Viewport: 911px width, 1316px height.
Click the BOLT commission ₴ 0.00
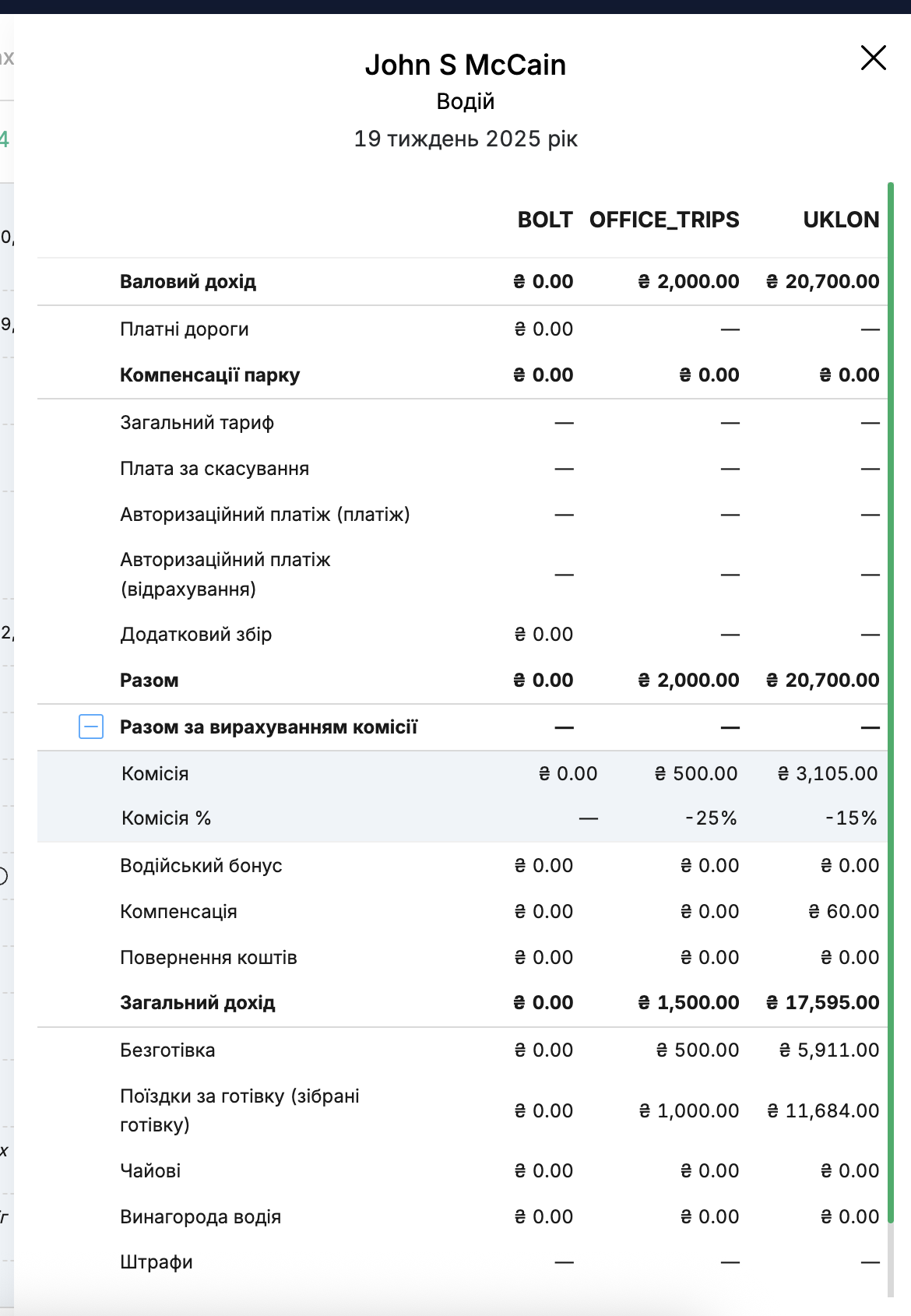568,773
